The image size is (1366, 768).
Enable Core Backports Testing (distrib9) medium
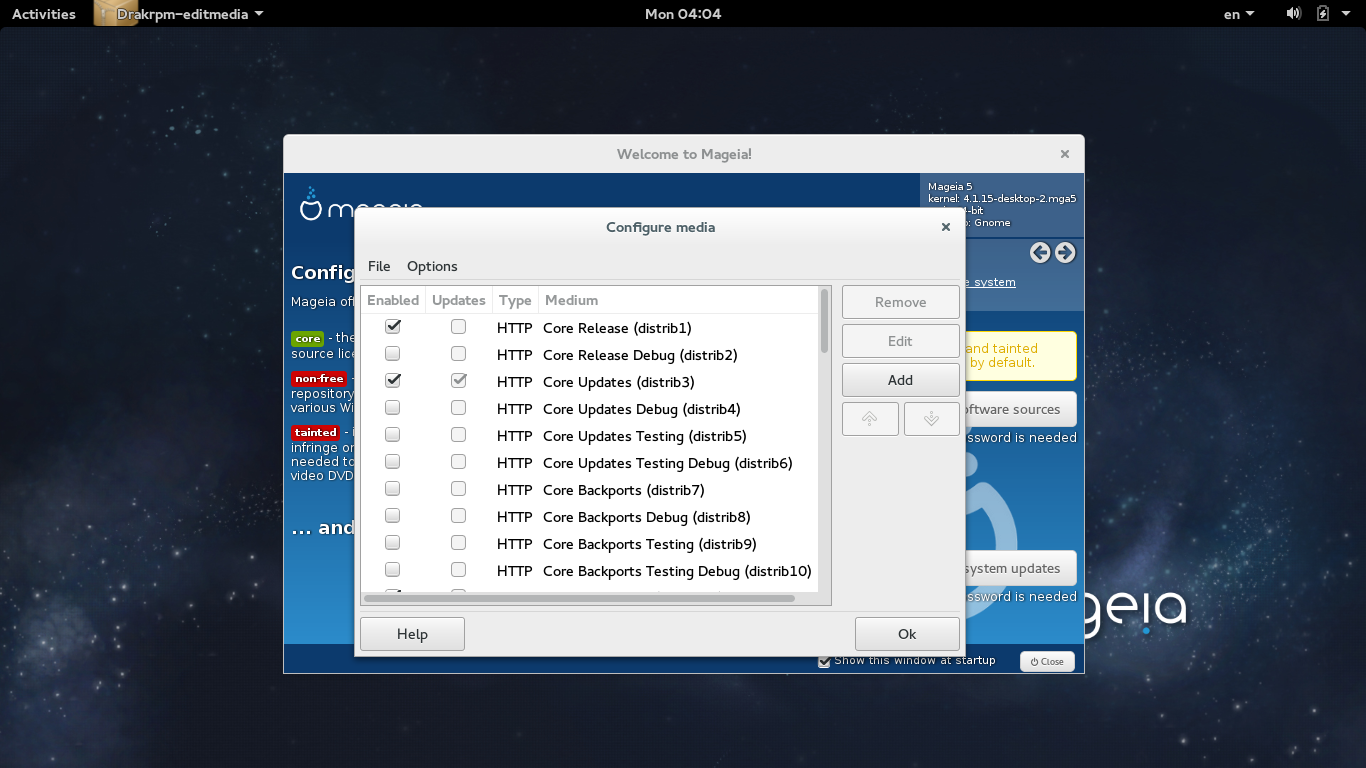pos(393,543)
